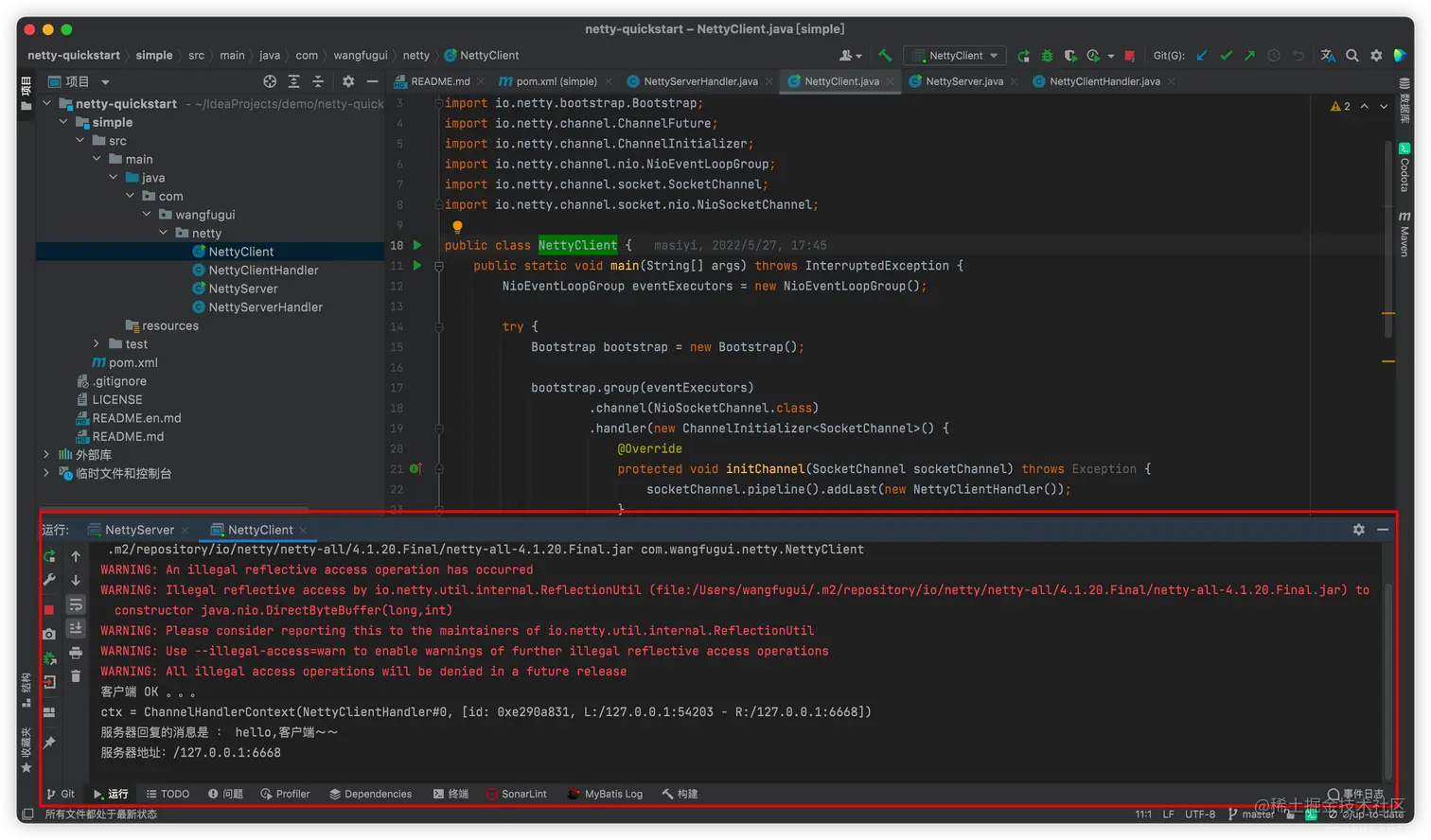Open Search Everywhere magnifier icon

coord(1352,56)
